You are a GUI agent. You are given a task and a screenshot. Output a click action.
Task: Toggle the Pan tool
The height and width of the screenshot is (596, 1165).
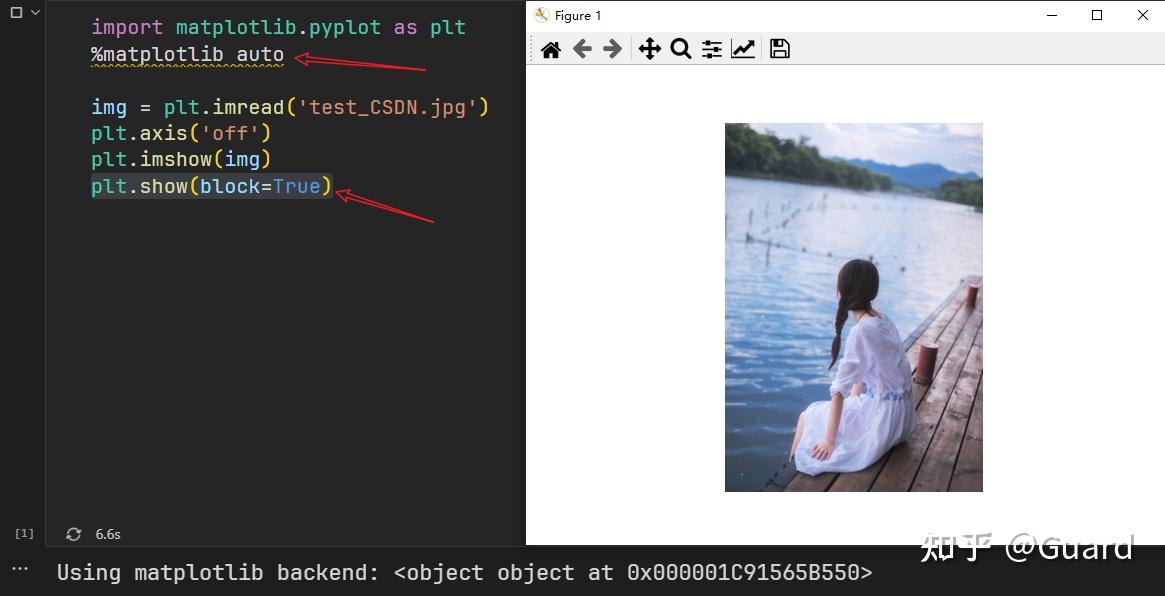coord(649,48)
